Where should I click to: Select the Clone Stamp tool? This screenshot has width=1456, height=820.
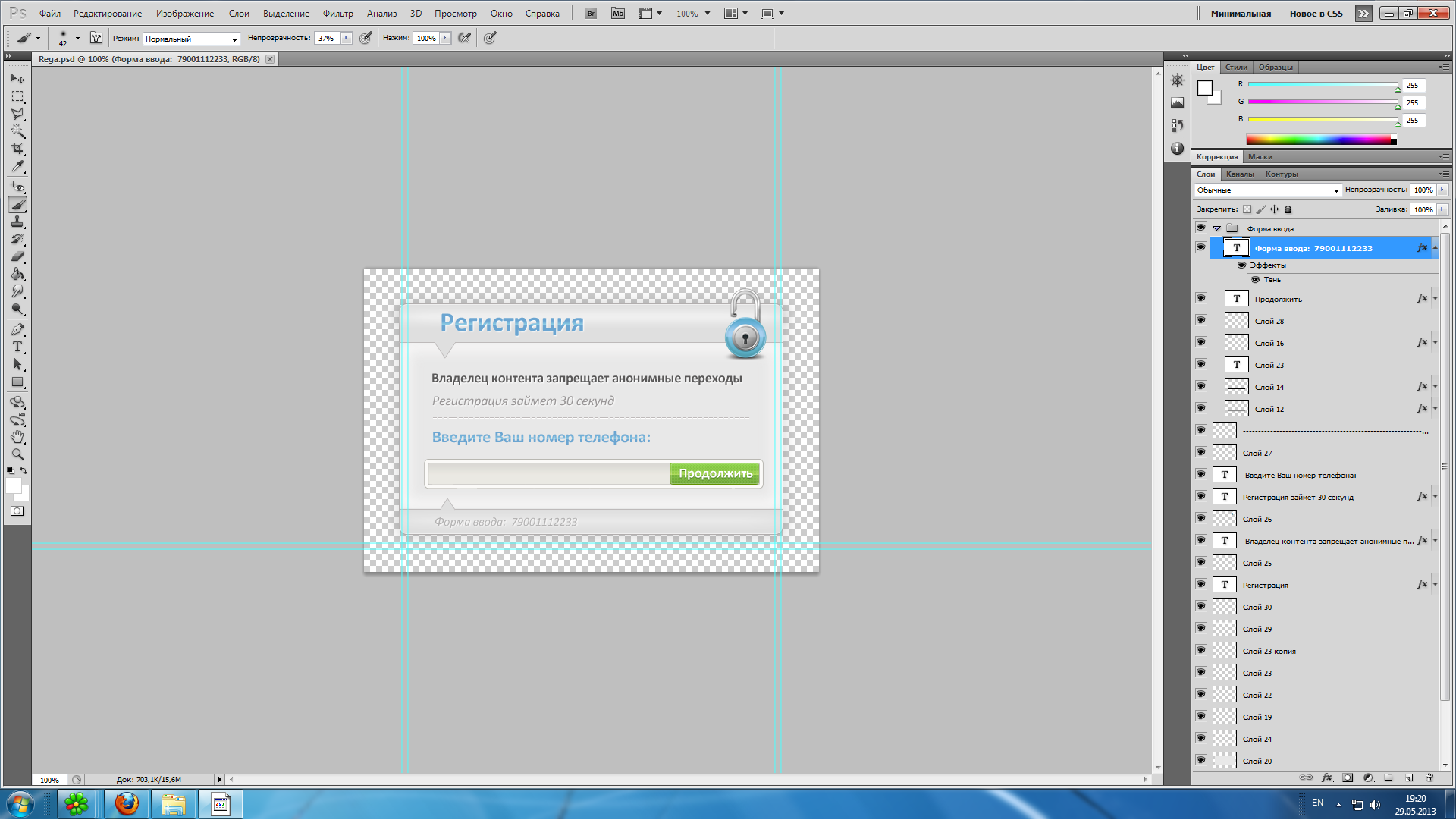[x=17, y=221]
